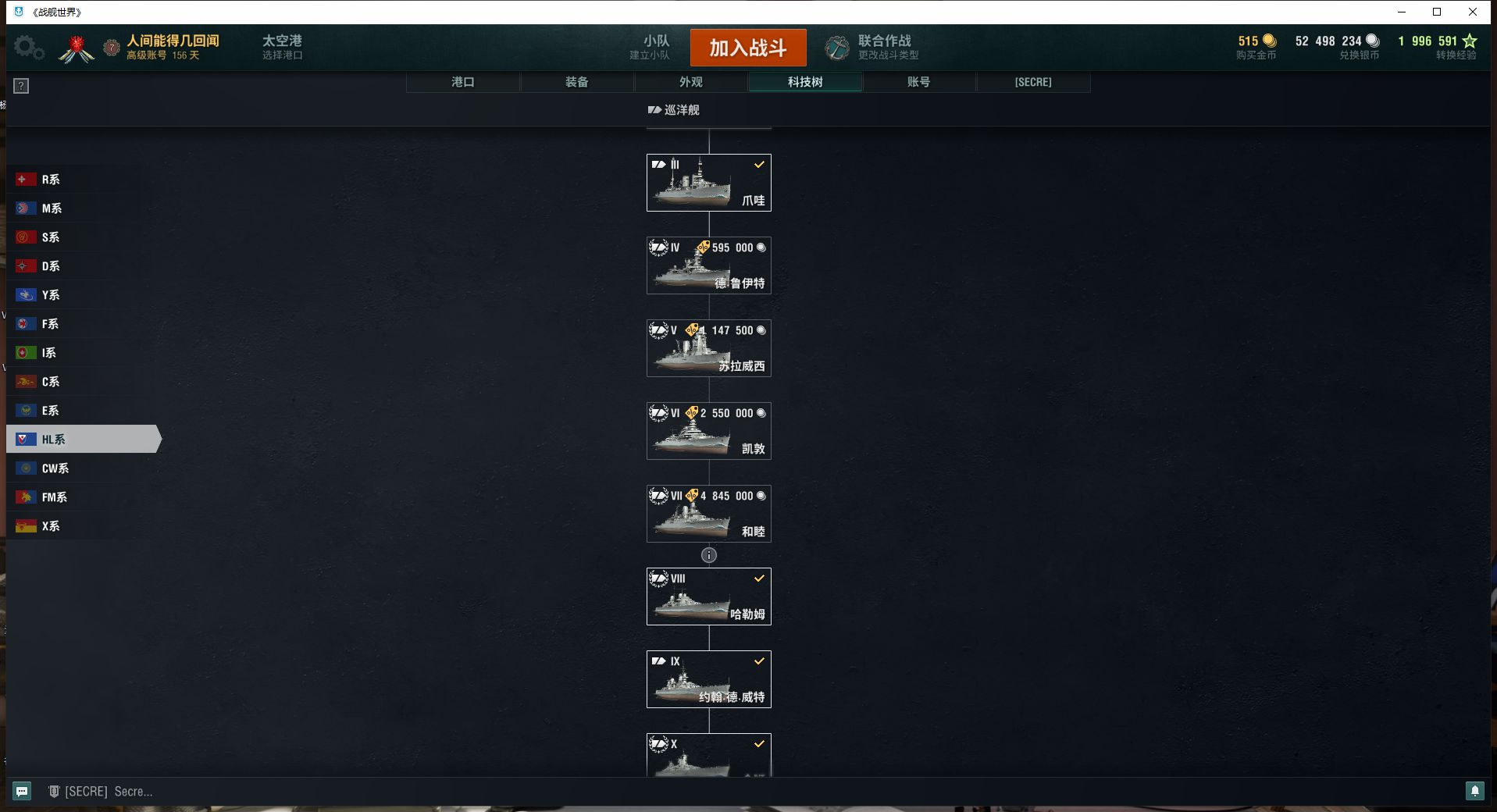Click the info icon below 和睦
Image resolution: width=1497 pixels, height=812 pixels.
point(709,555)
